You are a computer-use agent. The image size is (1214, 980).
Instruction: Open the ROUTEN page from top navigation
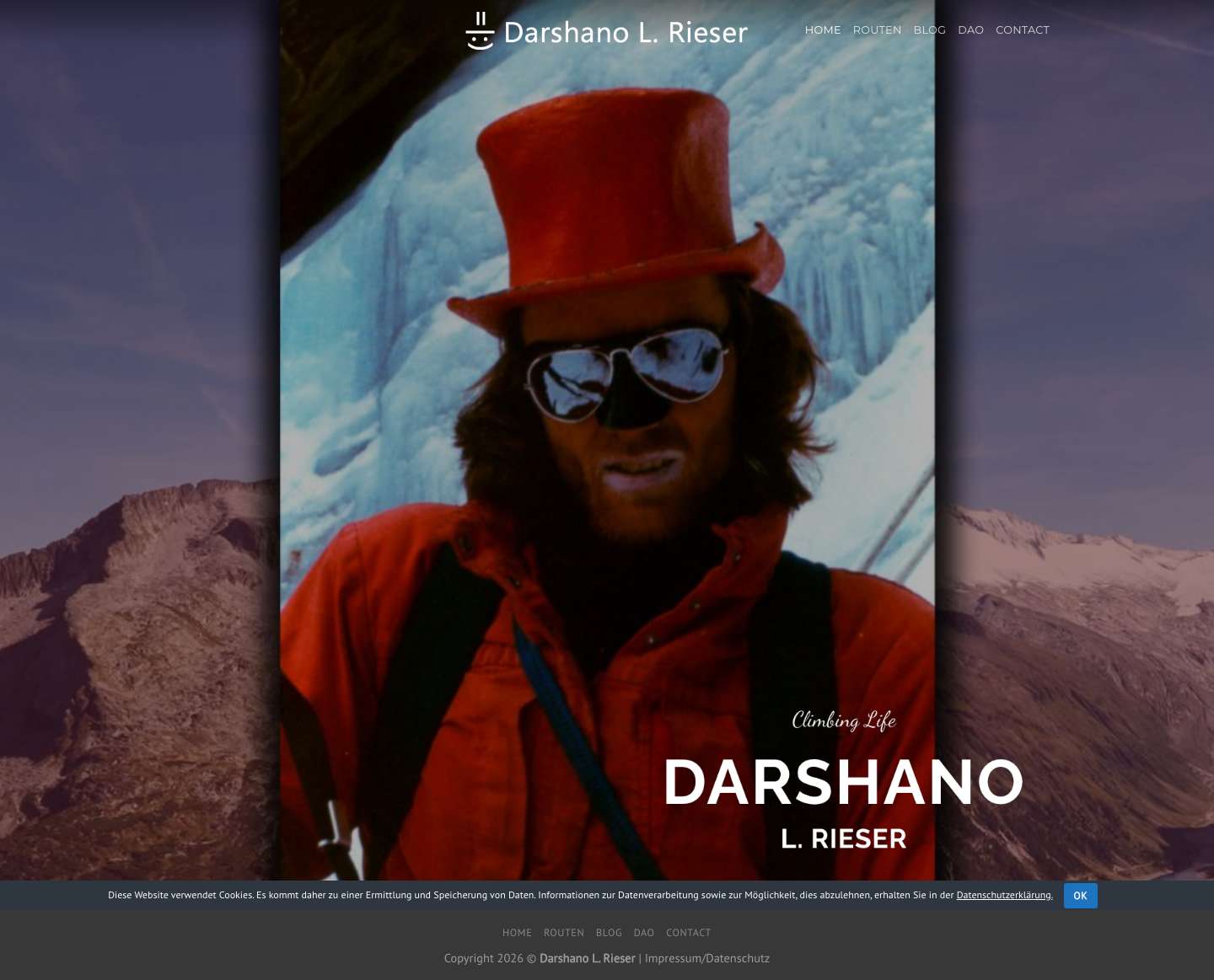877,29
